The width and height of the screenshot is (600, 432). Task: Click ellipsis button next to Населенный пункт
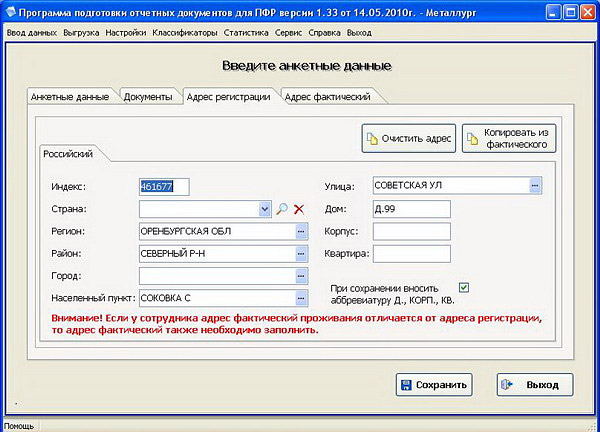click(x=300, y=297)
